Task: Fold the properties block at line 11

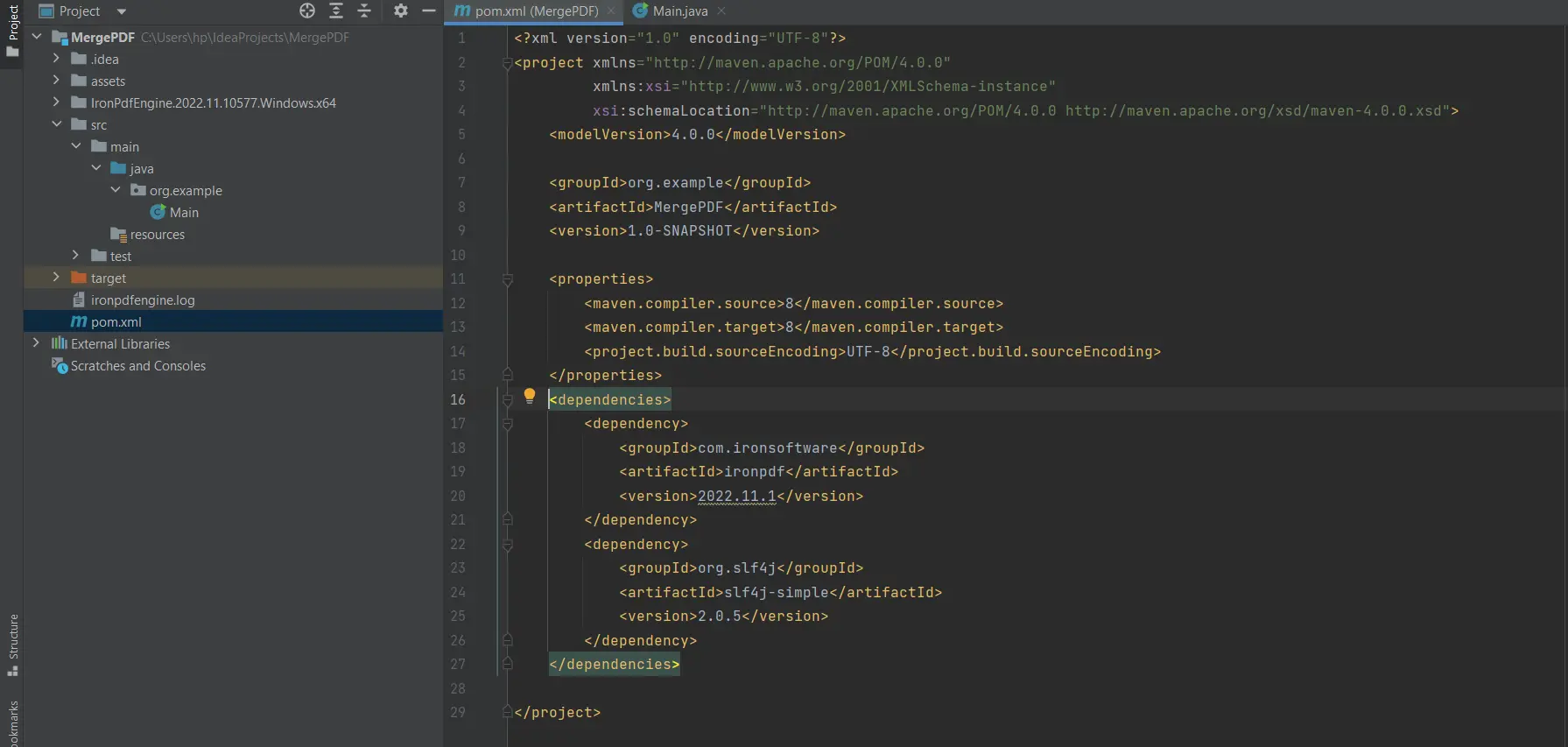Action: click(507, 279)
